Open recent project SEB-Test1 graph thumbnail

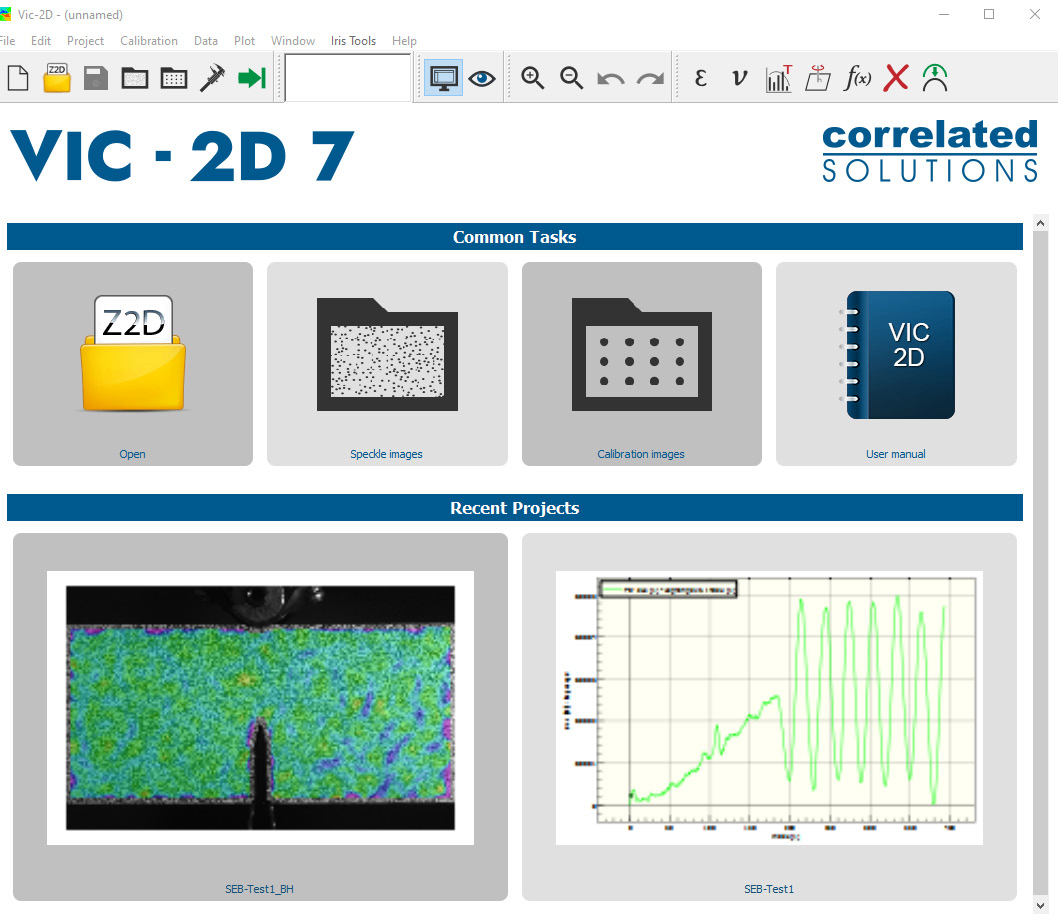[x=769, y=708]
